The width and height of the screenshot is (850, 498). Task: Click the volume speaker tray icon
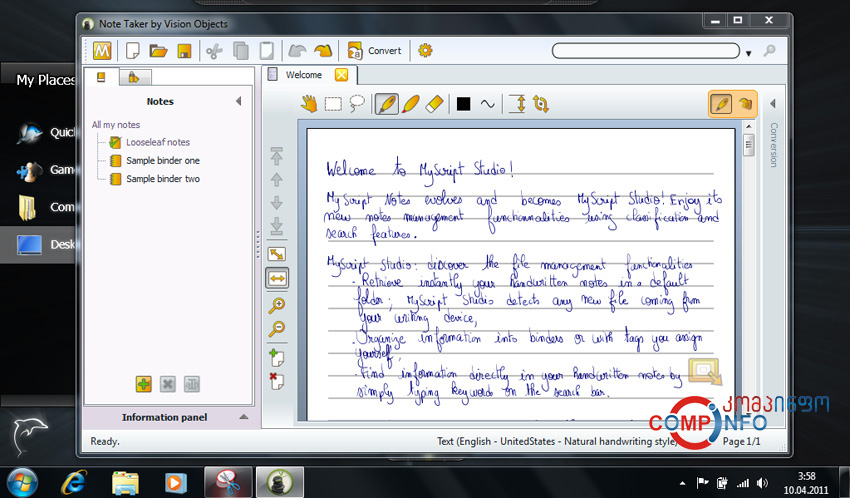click(762, 483)
